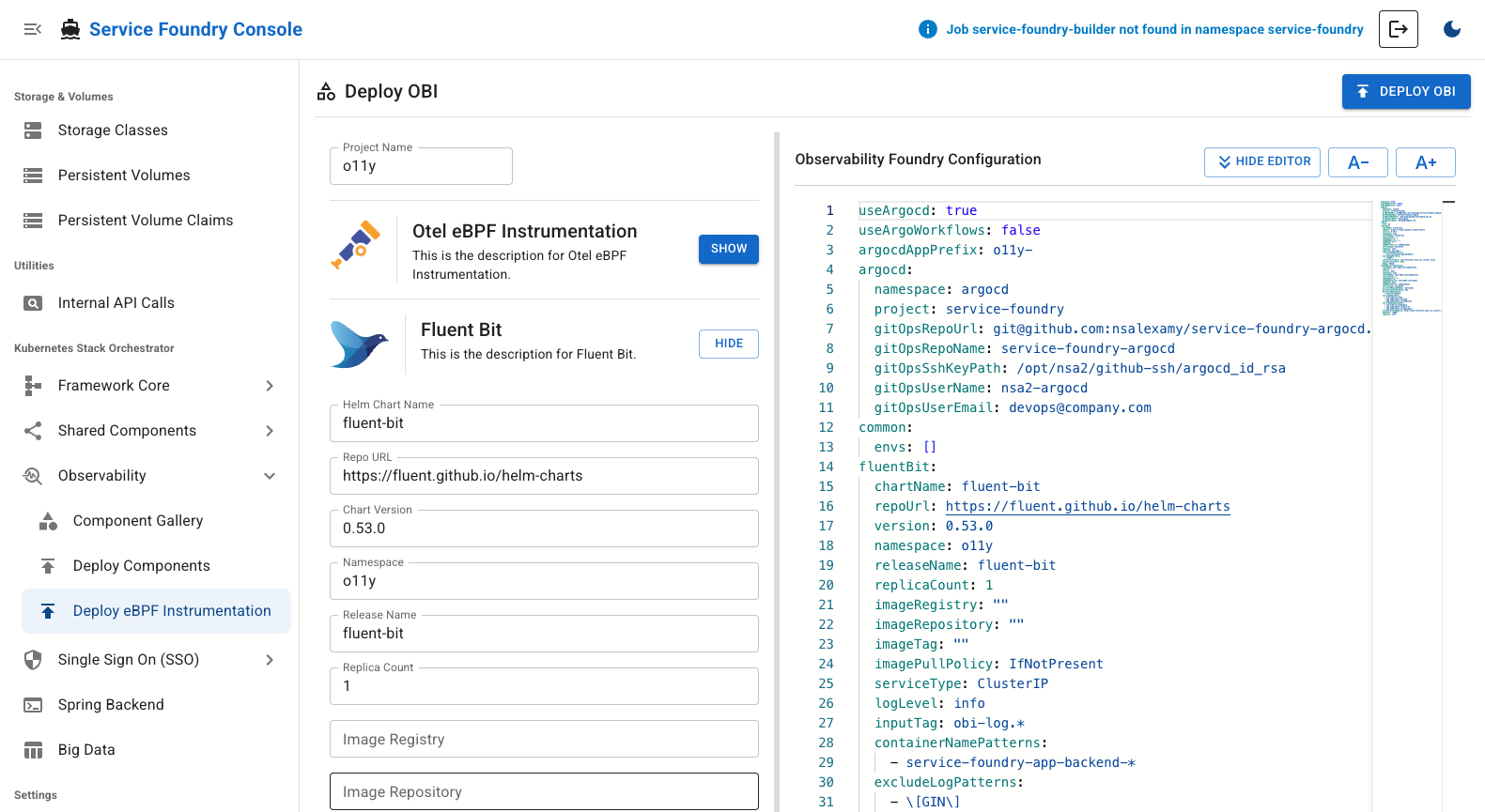Click the Persistent Volume Claims icon

33,221
